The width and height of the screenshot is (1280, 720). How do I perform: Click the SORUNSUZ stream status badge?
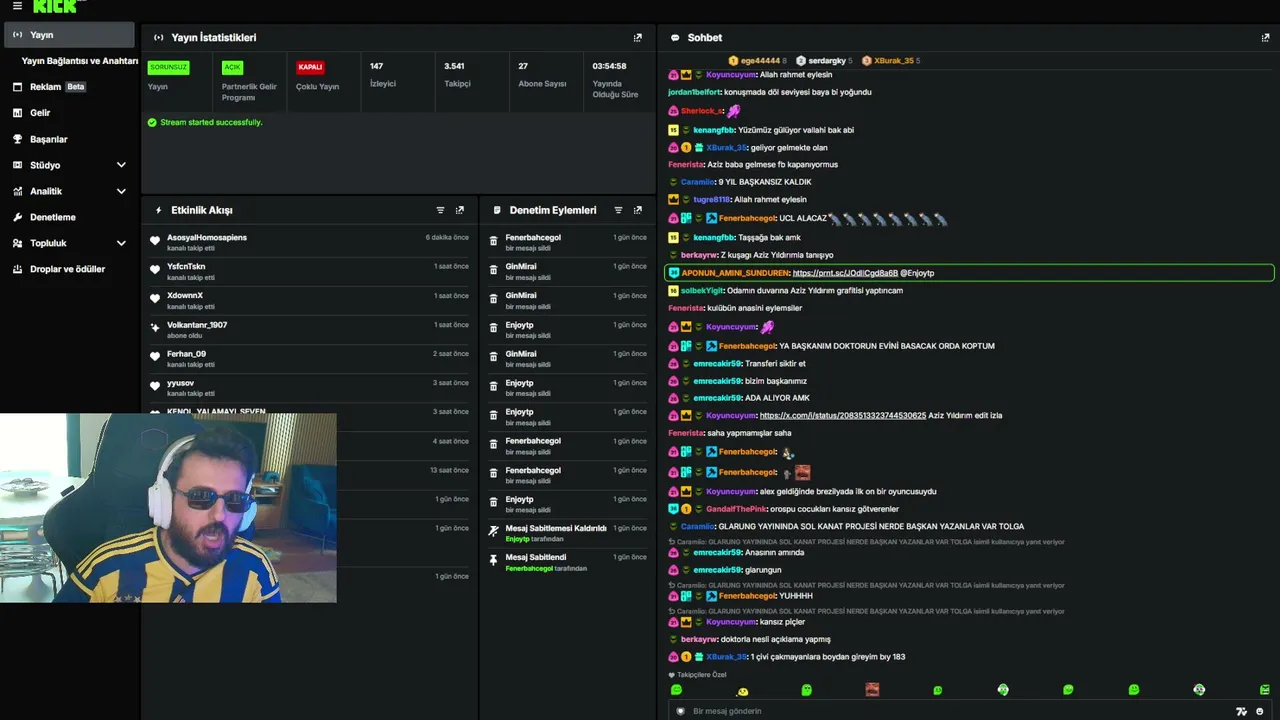[x=168, y=67]
